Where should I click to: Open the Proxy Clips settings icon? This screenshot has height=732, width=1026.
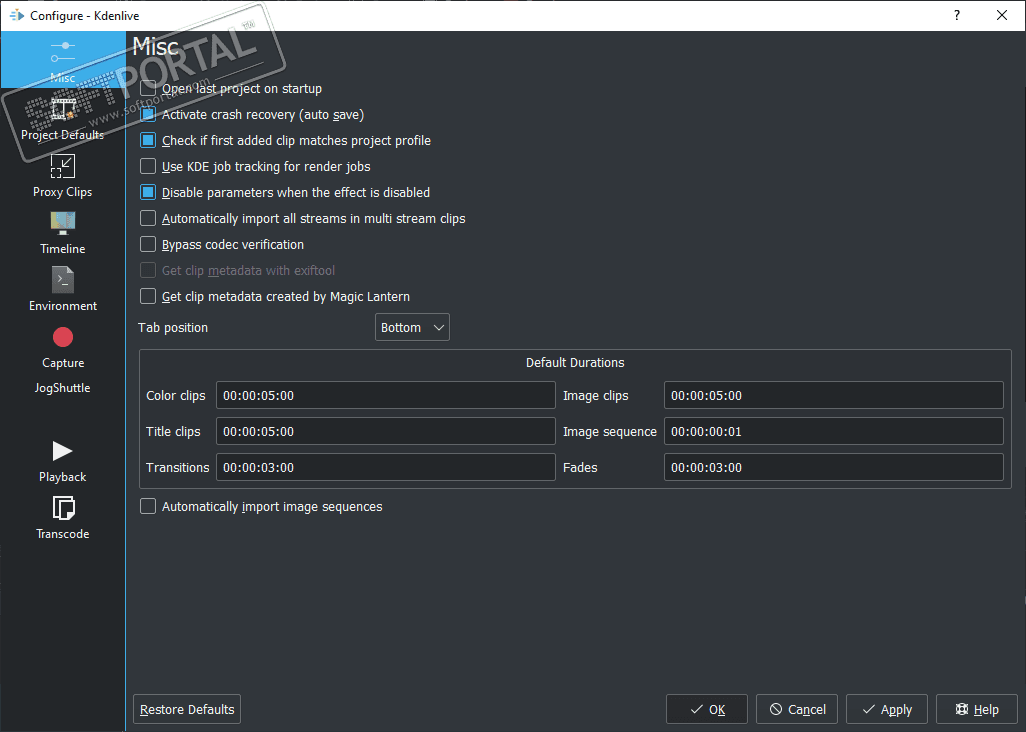(x=63, y=166)
